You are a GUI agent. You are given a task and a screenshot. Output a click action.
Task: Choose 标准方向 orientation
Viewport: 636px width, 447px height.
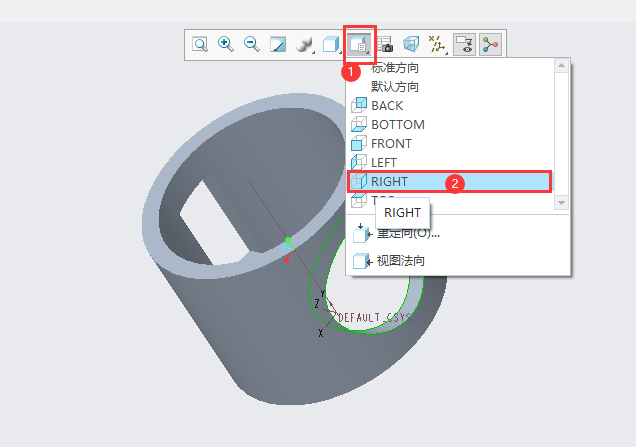coord(395,68)
